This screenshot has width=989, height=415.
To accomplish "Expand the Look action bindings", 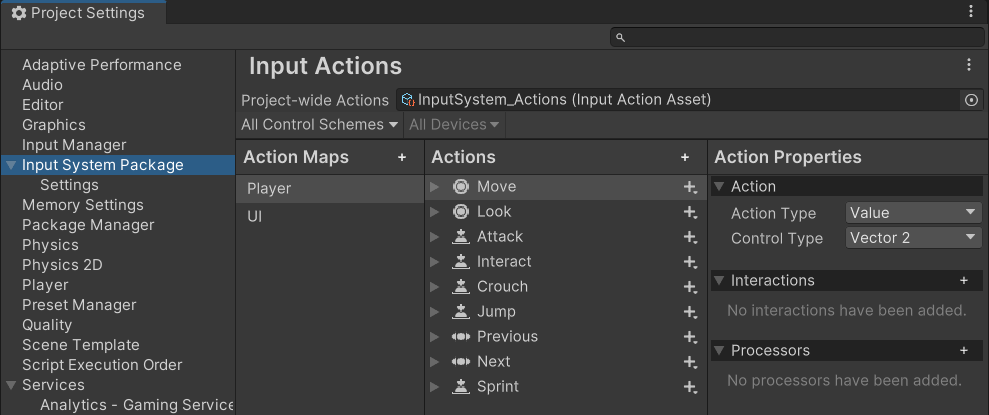I will pos(434,212).
